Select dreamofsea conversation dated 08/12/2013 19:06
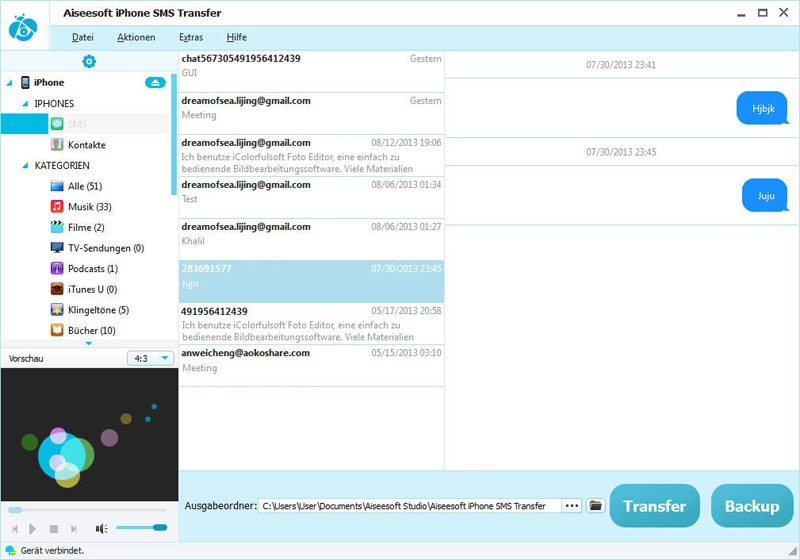 pos(311,155)
